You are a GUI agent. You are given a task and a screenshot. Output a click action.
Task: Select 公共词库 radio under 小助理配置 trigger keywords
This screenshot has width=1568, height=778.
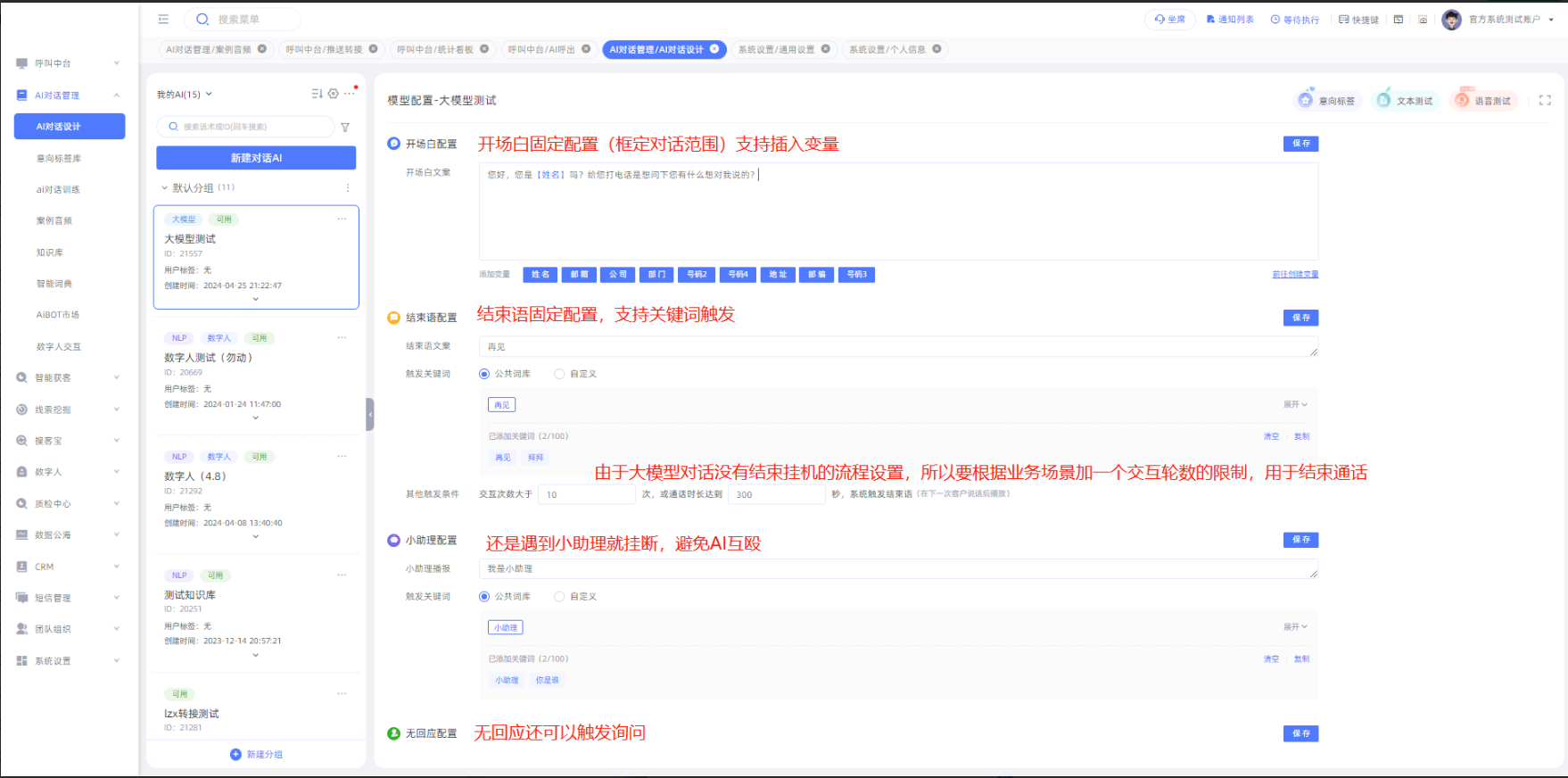484,597
